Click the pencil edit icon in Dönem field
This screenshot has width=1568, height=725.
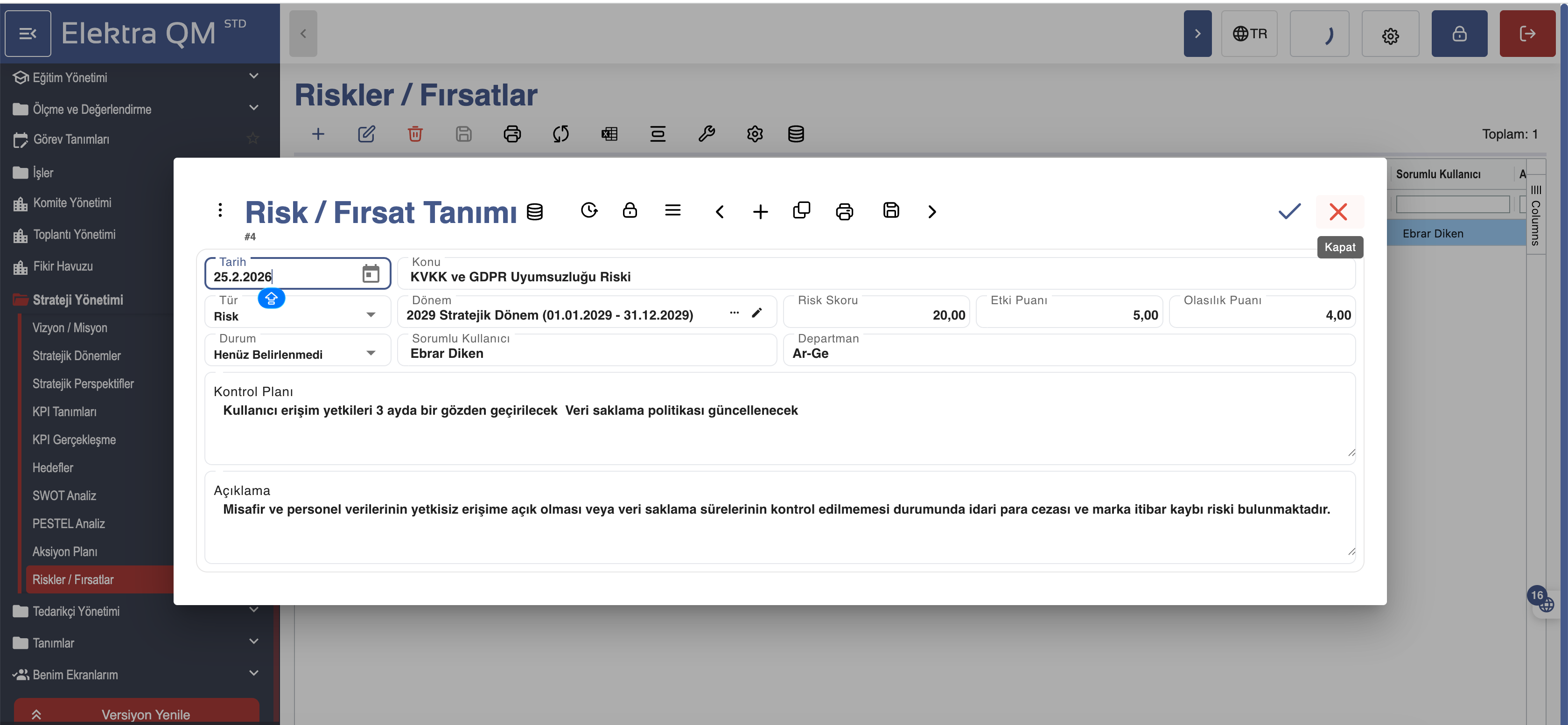click(x=756, y=313)
